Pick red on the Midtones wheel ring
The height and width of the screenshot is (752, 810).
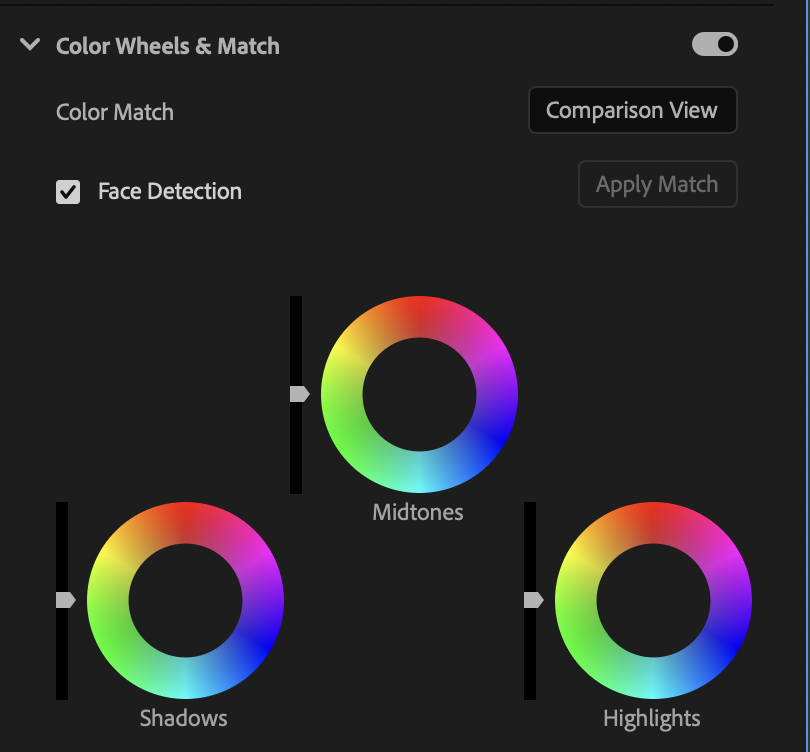419,316
